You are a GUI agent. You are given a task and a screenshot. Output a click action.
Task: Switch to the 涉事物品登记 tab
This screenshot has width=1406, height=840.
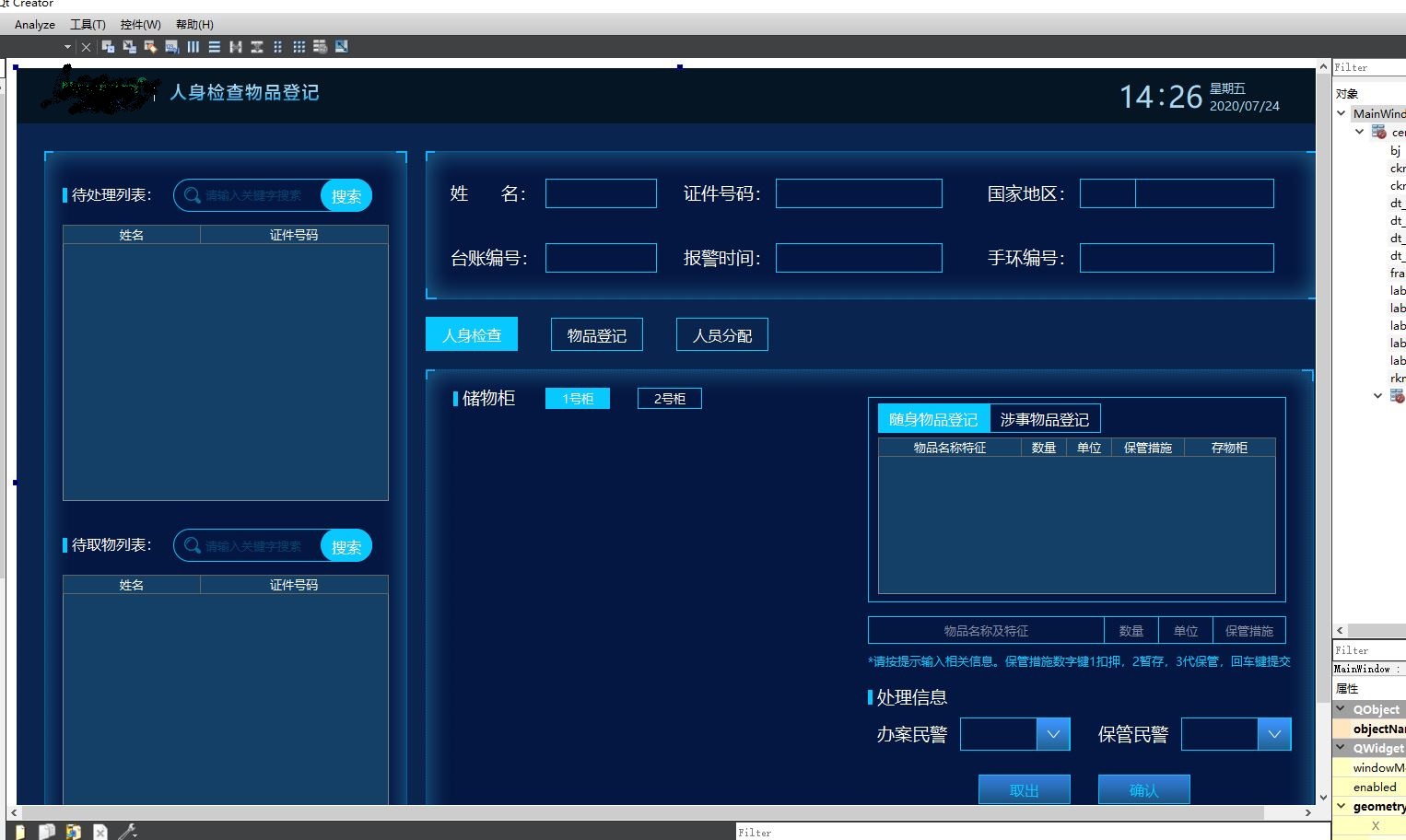(1045, 419)
